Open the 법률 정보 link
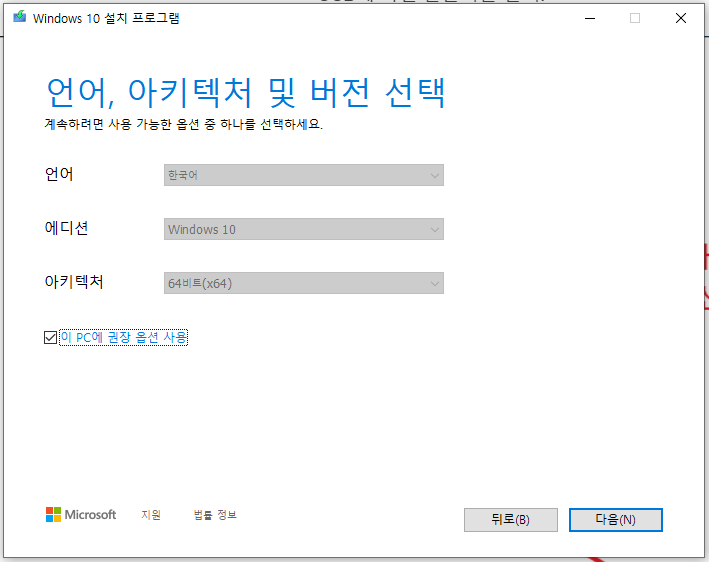 (215, 515)
